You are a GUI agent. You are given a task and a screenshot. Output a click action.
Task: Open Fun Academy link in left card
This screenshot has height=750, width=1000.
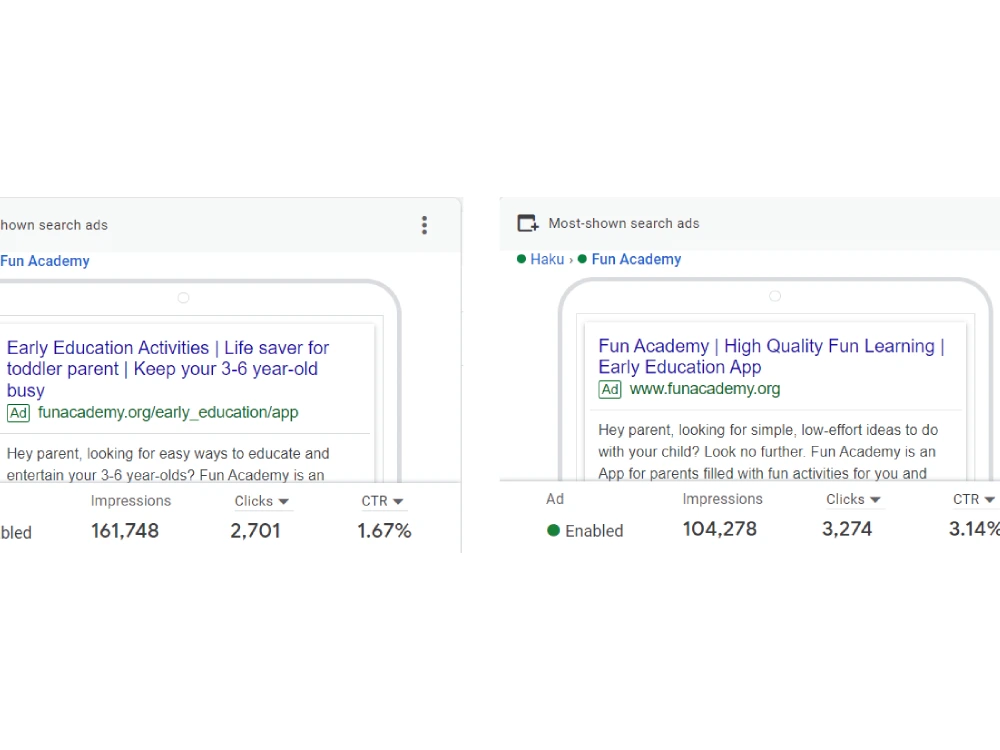[45, 261]
